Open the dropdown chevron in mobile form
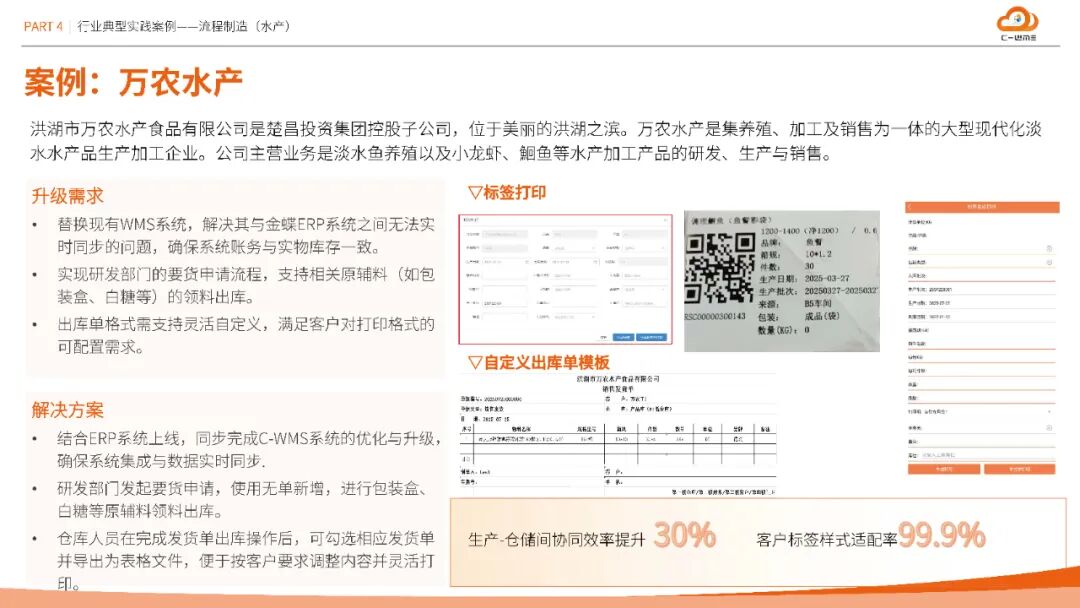 [x=1049, y=412]
